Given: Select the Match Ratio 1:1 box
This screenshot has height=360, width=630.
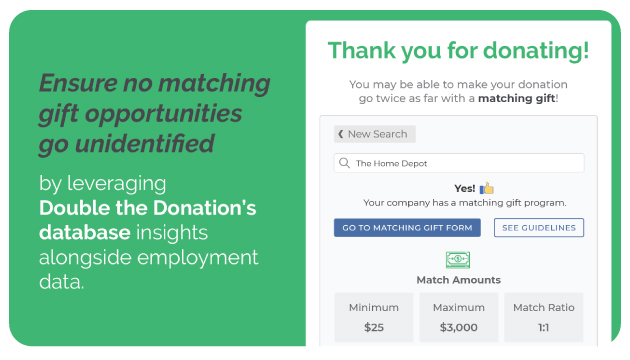Looking at the screenshot, I should [x=544, y=317].
